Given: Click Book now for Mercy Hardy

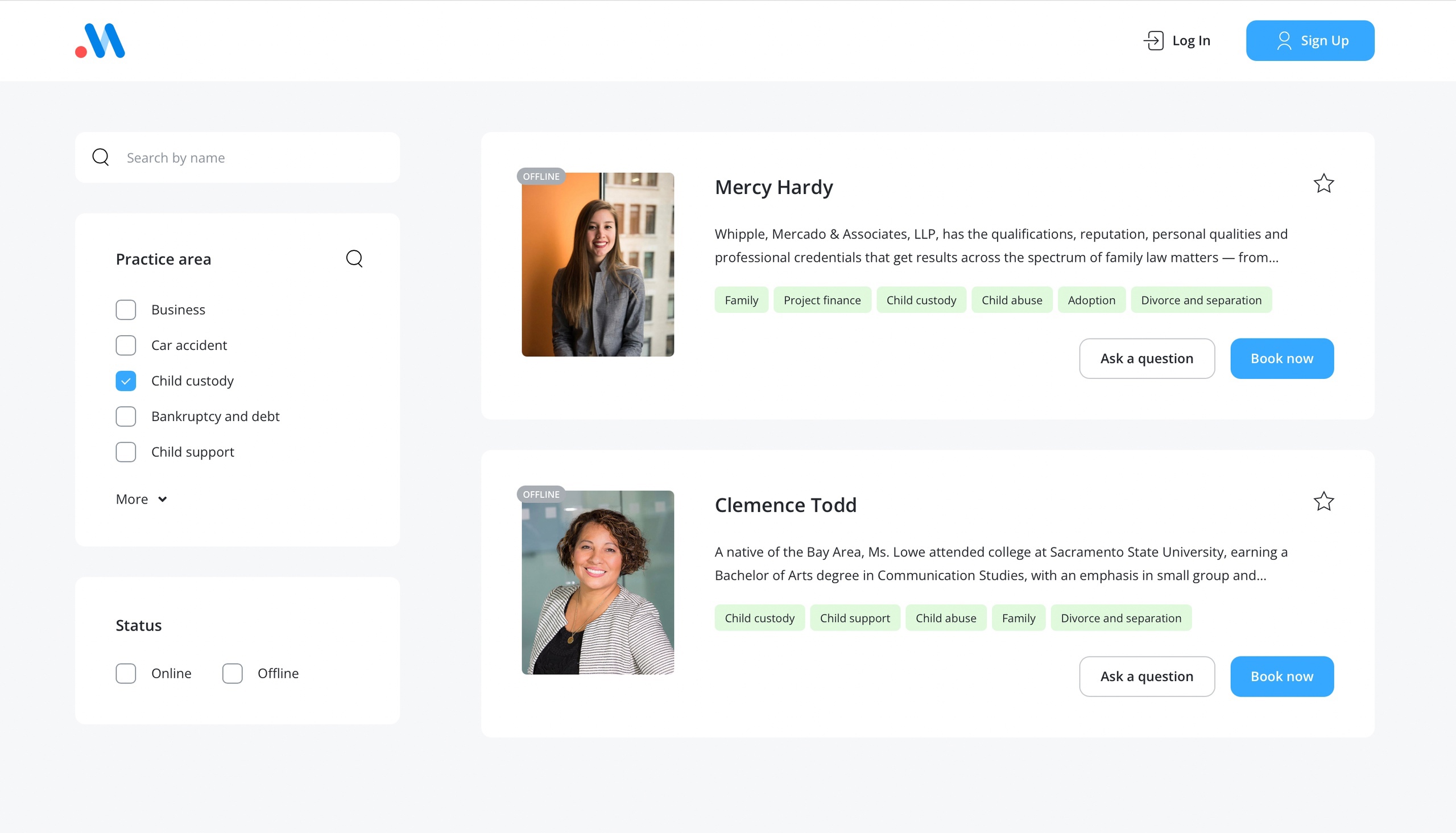Looking at the screenshot, I should click(x=1281, y=358).
